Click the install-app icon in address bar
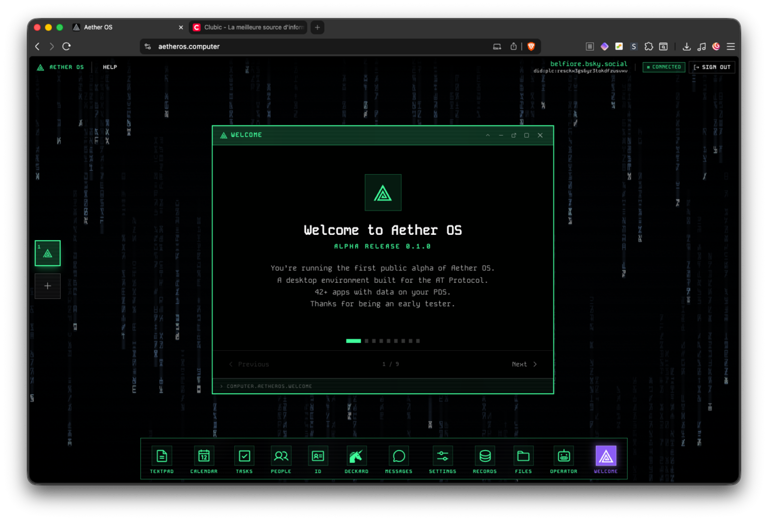Viewport: 768px width, 521px height. coord(497,47)
